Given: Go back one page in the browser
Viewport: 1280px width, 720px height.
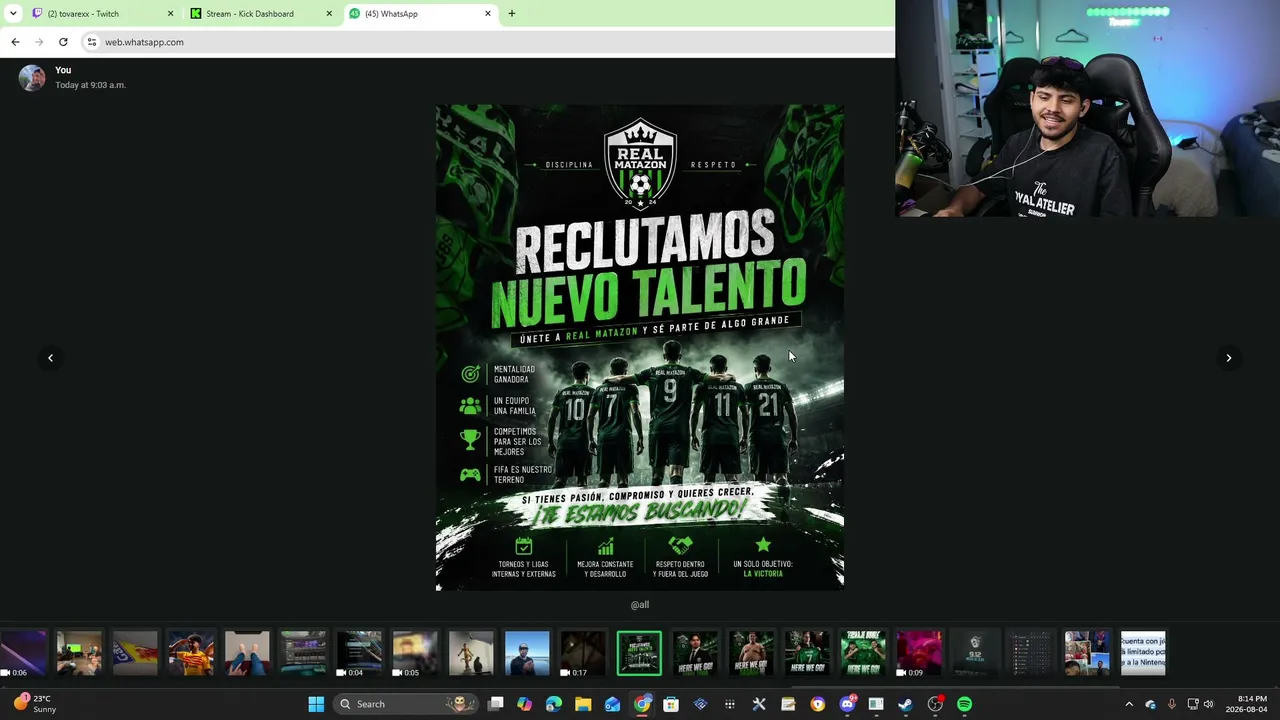Looking at the screenshot, I should [x=15, y=42].
